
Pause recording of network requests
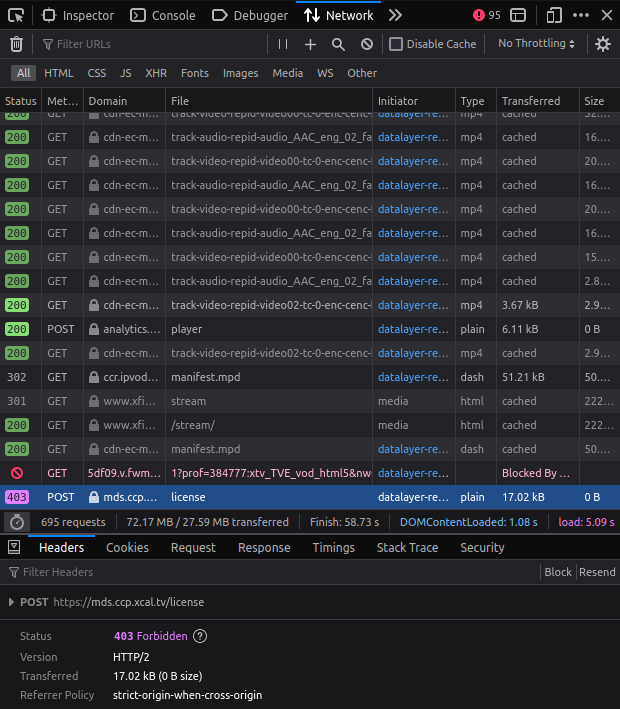coord(282,44)
